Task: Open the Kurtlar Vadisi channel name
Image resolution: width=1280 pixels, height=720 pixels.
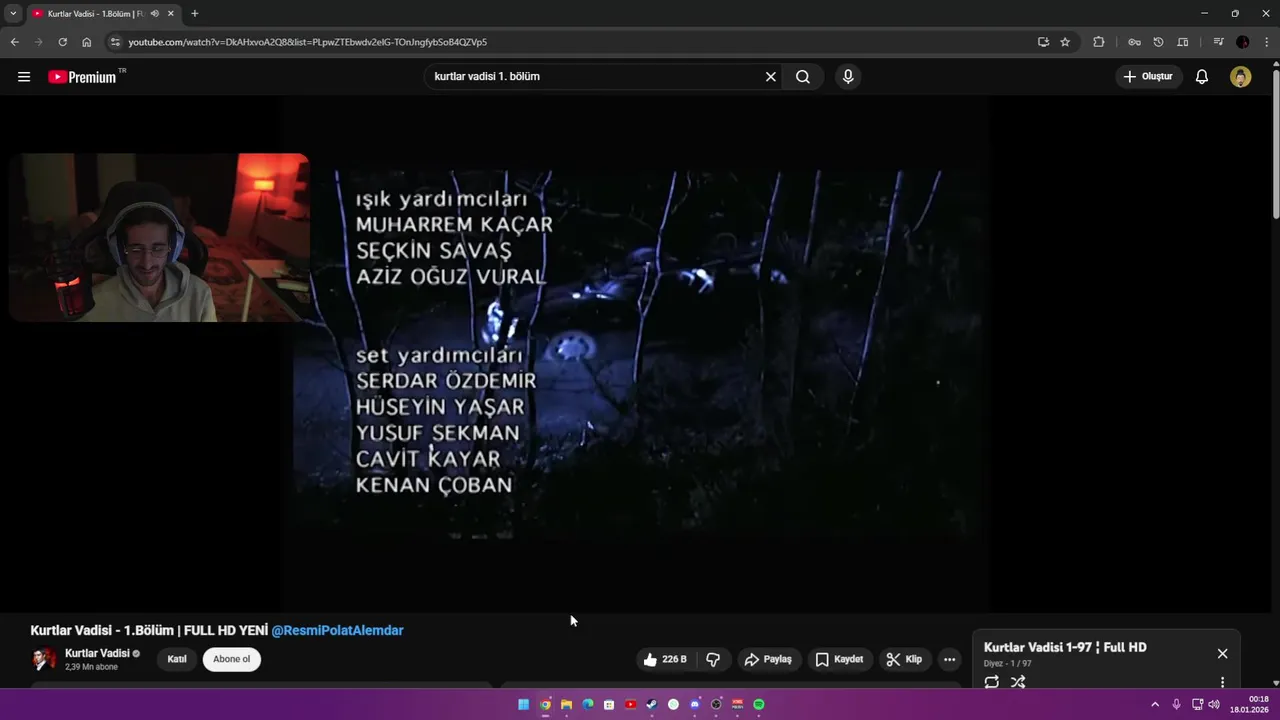Action: pyautogui.click(x=98, y=653)
